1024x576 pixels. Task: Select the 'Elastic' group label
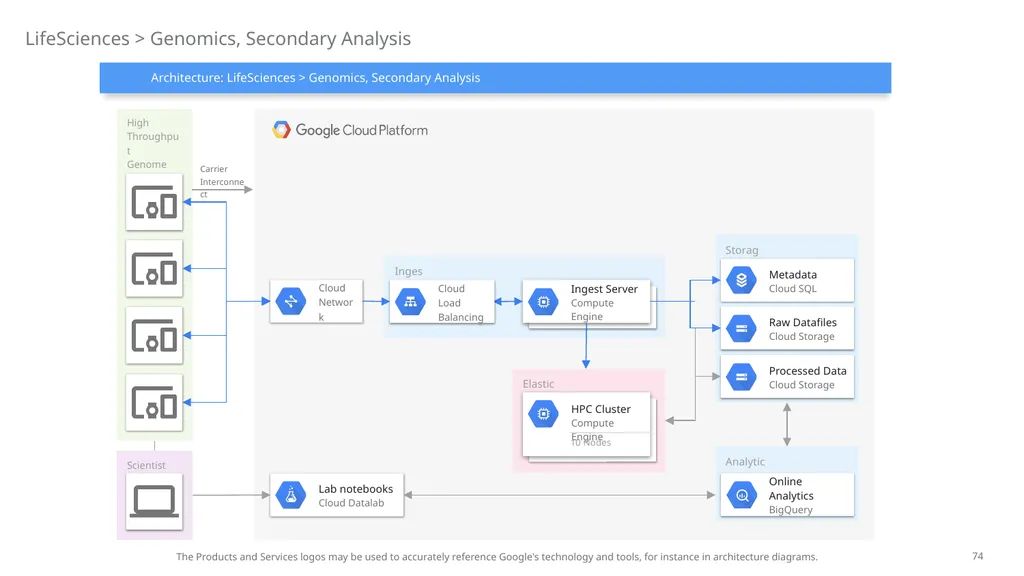tap(538, 384)
